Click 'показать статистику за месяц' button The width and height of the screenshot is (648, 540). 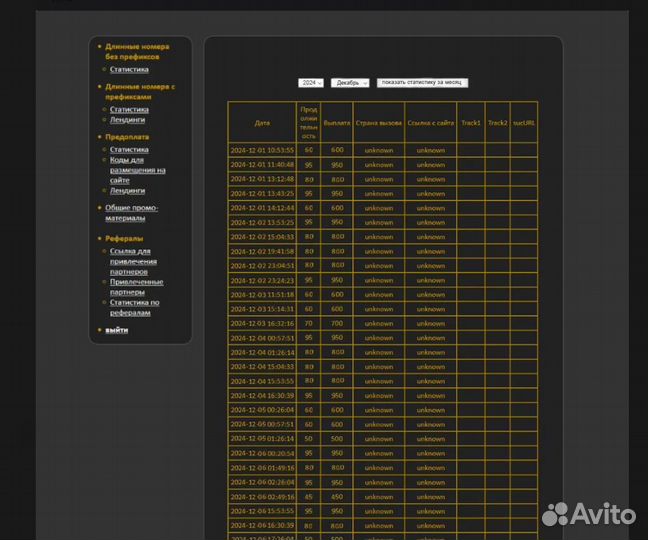point(422,83)
